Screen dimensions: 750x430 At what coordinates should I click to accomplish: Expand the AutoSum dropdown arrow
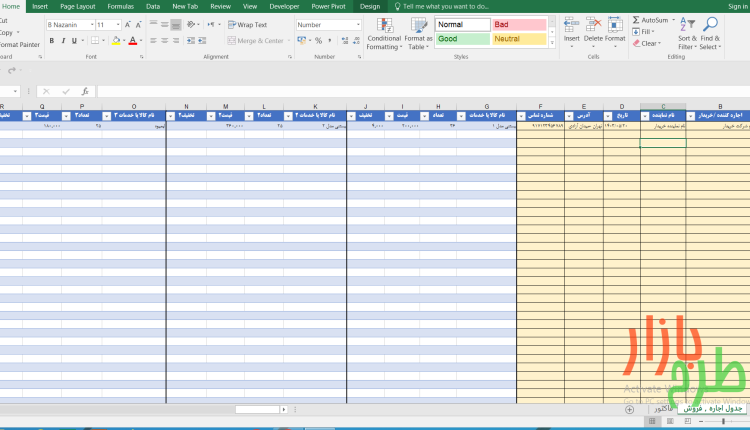pos(673,20)
